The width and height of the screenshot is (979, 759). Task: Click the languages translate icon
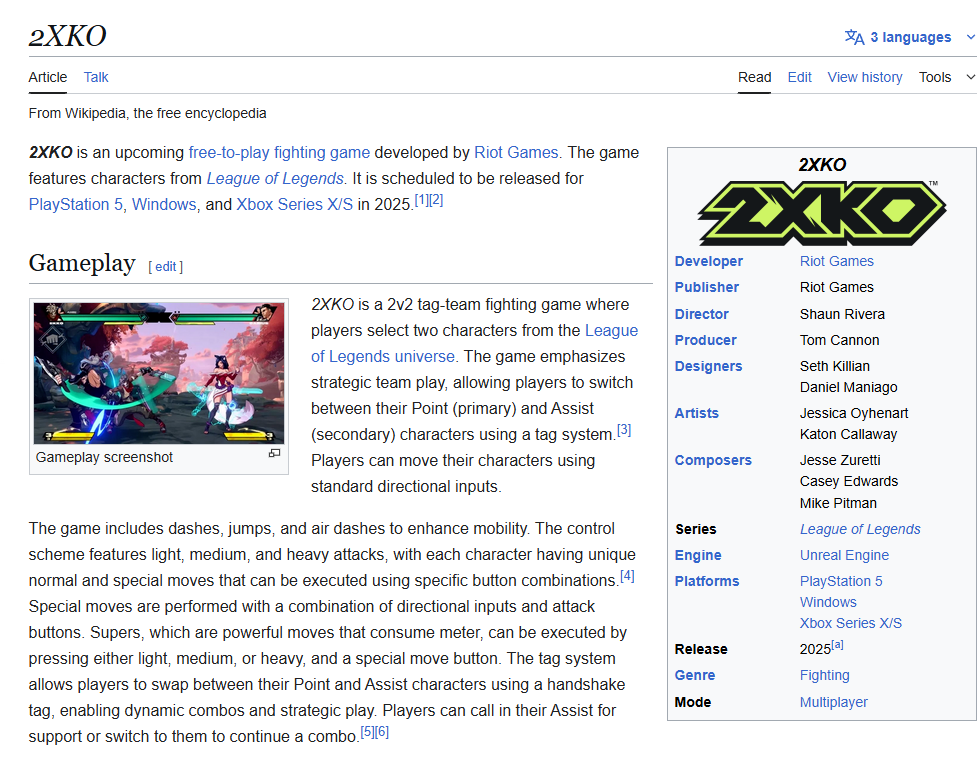coord(854,37)
